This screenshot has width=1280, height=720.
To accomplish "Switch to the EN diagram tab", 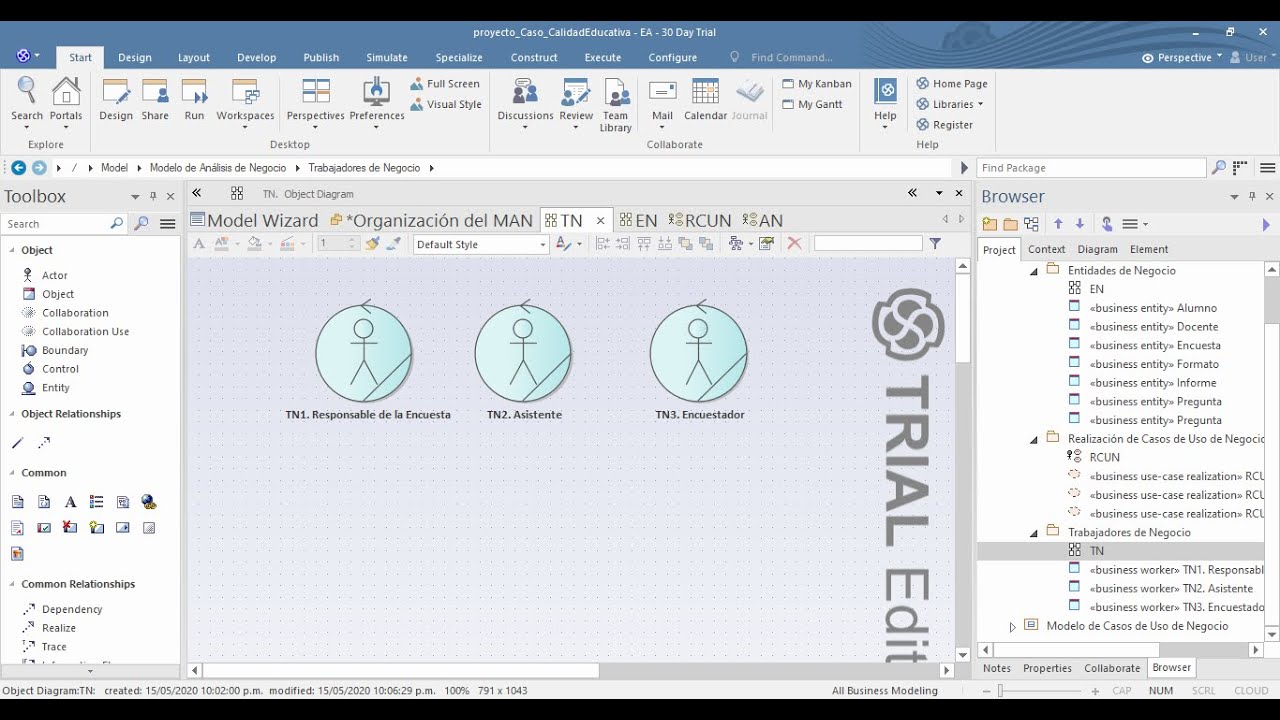I will (x=638, y=220).
